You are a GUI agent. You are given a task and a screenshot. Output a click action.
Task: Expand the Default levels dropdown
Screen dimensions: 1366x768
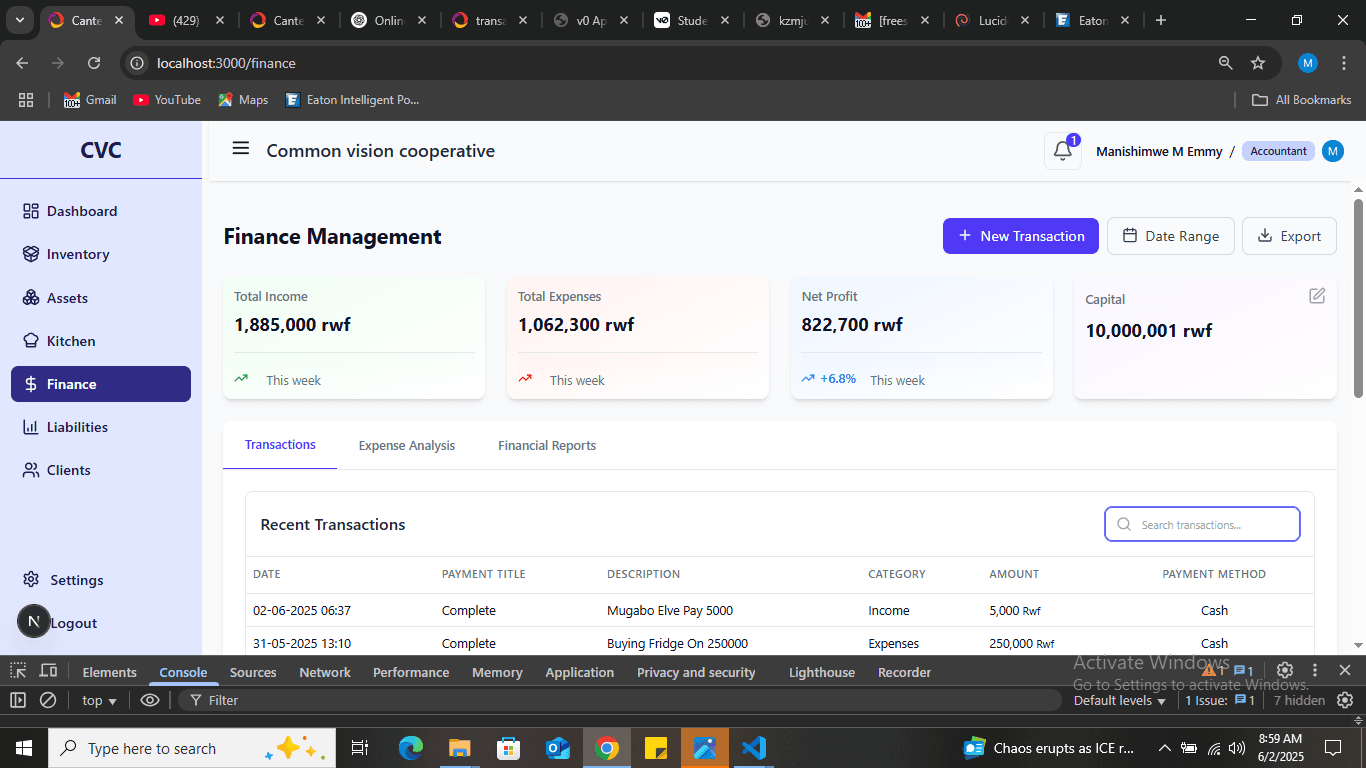[1120, 701]
